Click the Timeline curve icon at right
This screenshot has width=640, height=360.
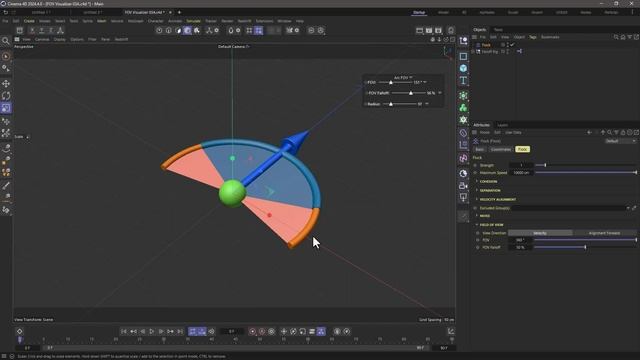point(451,331)
